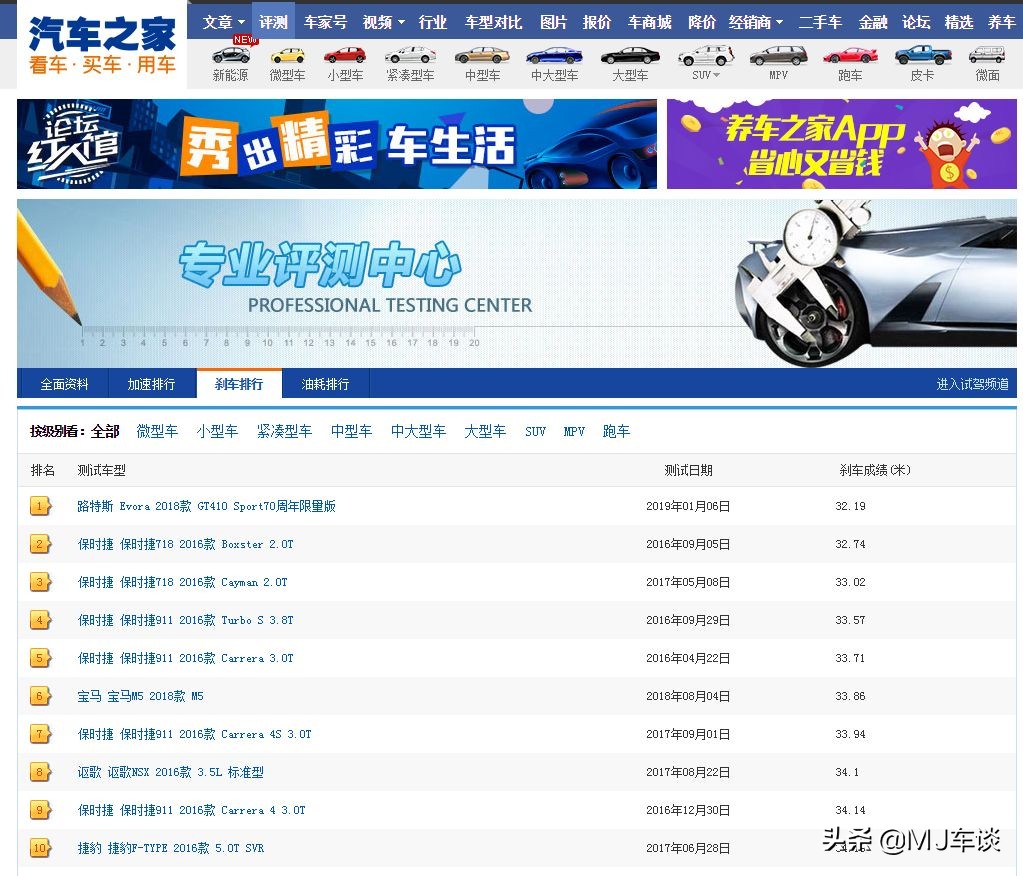
Task: Filter rankings by 微型车 level
Action: (157, 431)
